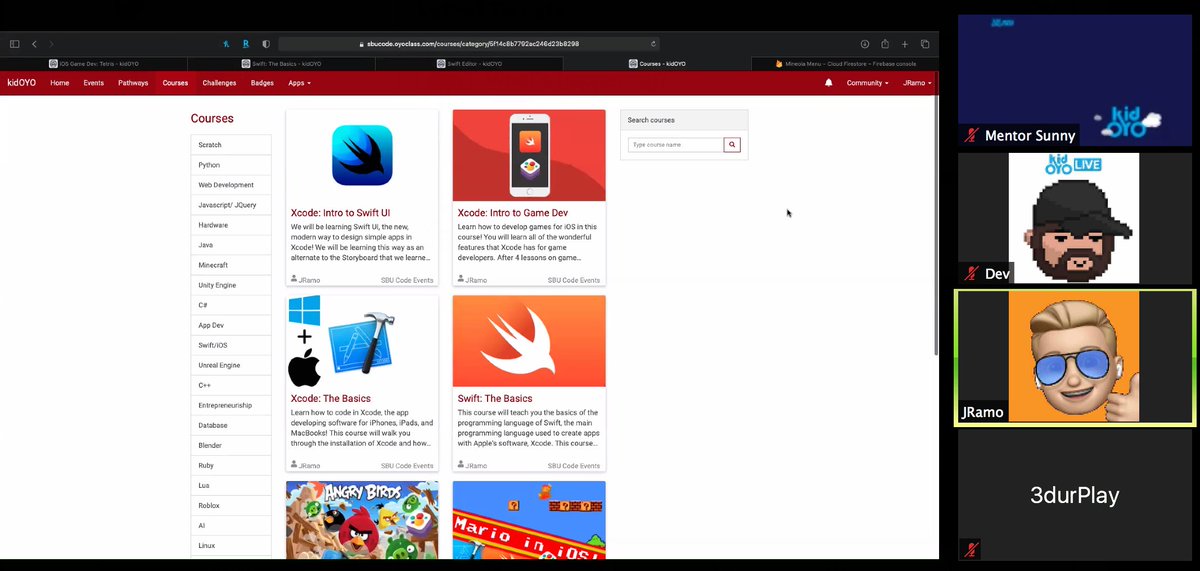Open the Xcode: Intro to Swift UI title

point(340,213)
